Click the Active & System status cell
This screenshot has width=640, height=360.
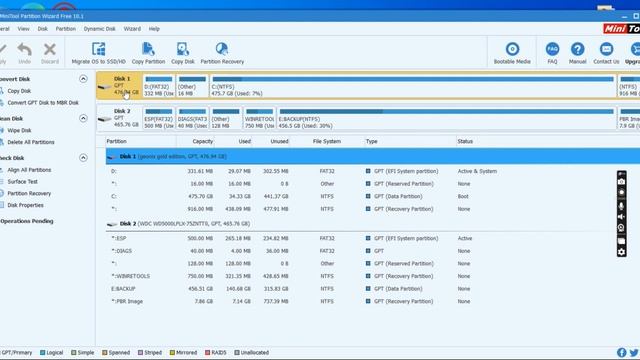pyautogui.click(x=477, y=171)
